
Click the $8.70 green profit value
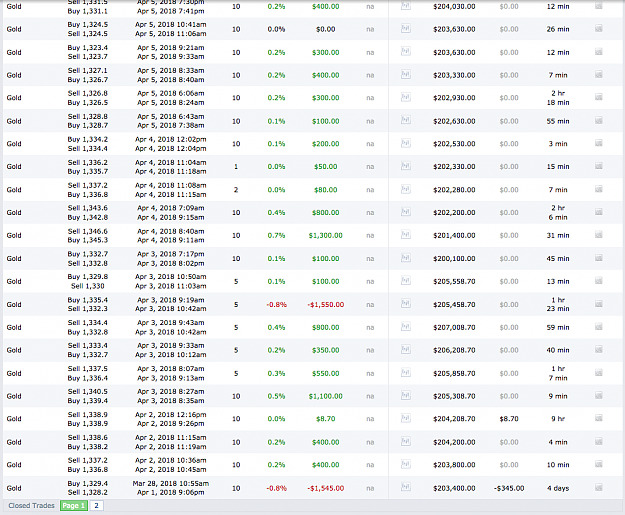[x=326, y=419]
